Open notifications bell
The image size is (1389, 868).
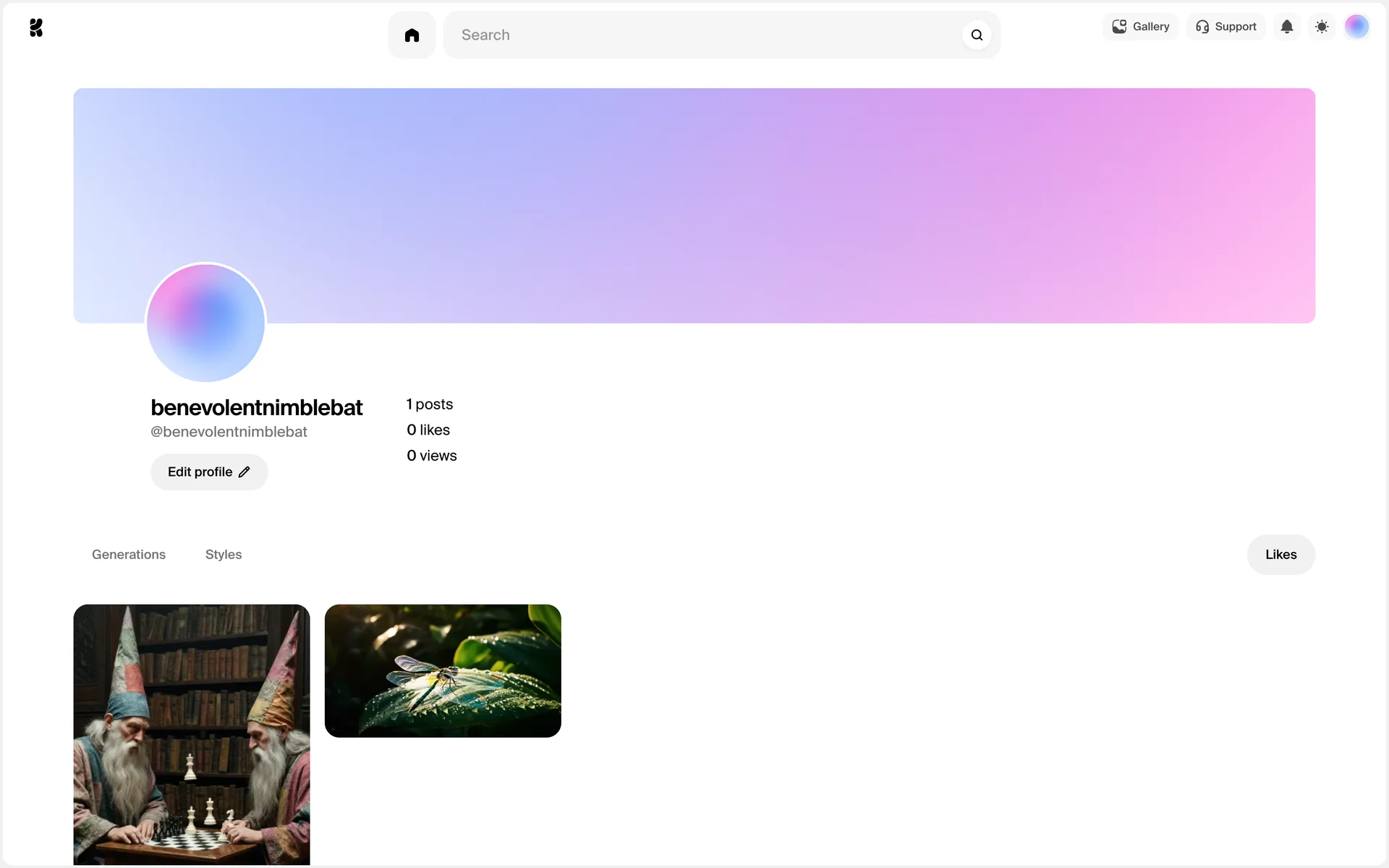[1286, 27]
